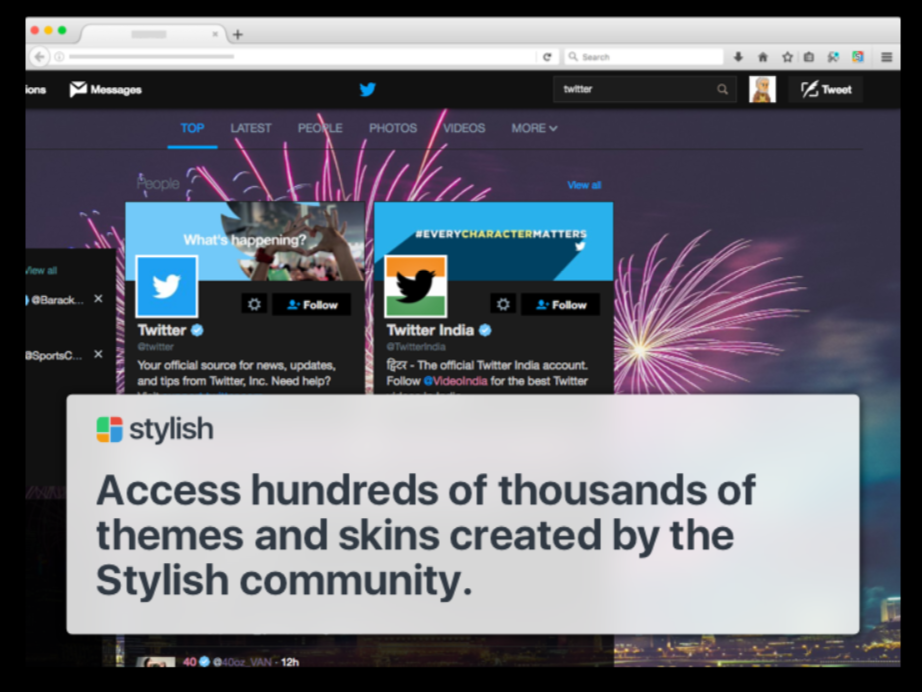Open a new browser tab

click(238, 35)
